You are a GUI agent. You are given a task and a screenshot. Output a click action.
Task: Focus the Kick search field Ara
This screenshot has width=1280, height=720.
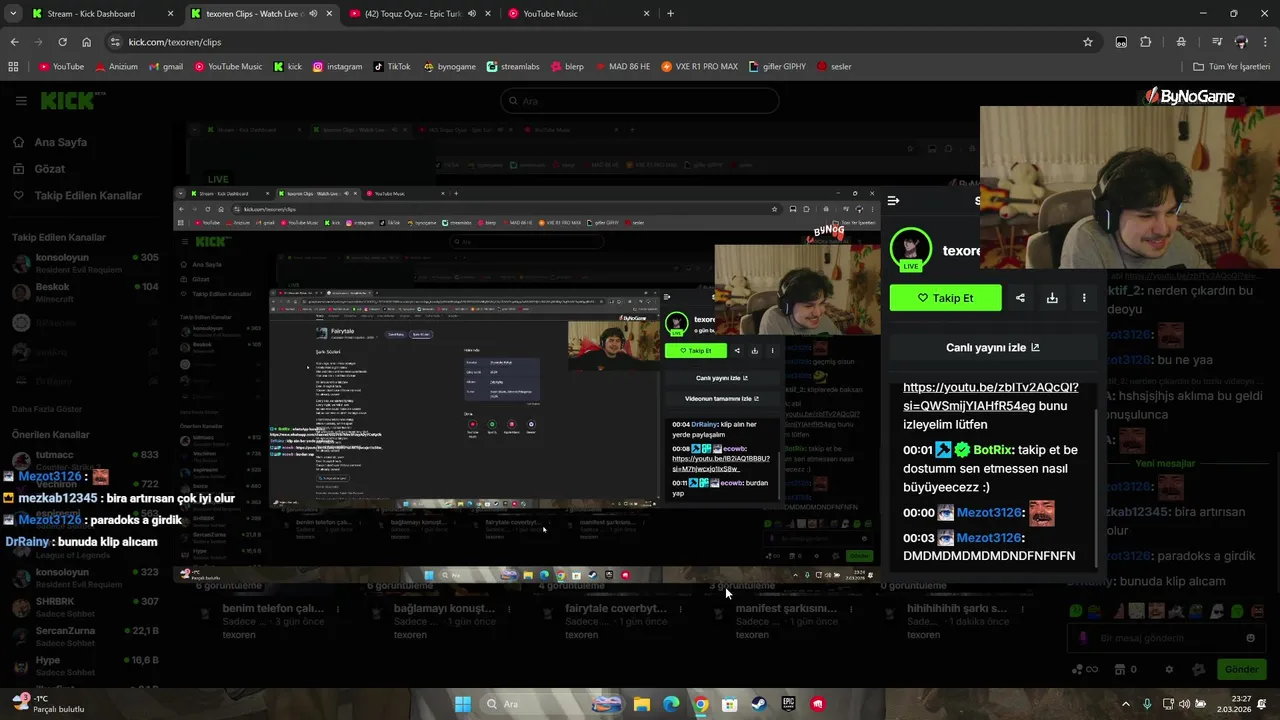pos(640,101)
